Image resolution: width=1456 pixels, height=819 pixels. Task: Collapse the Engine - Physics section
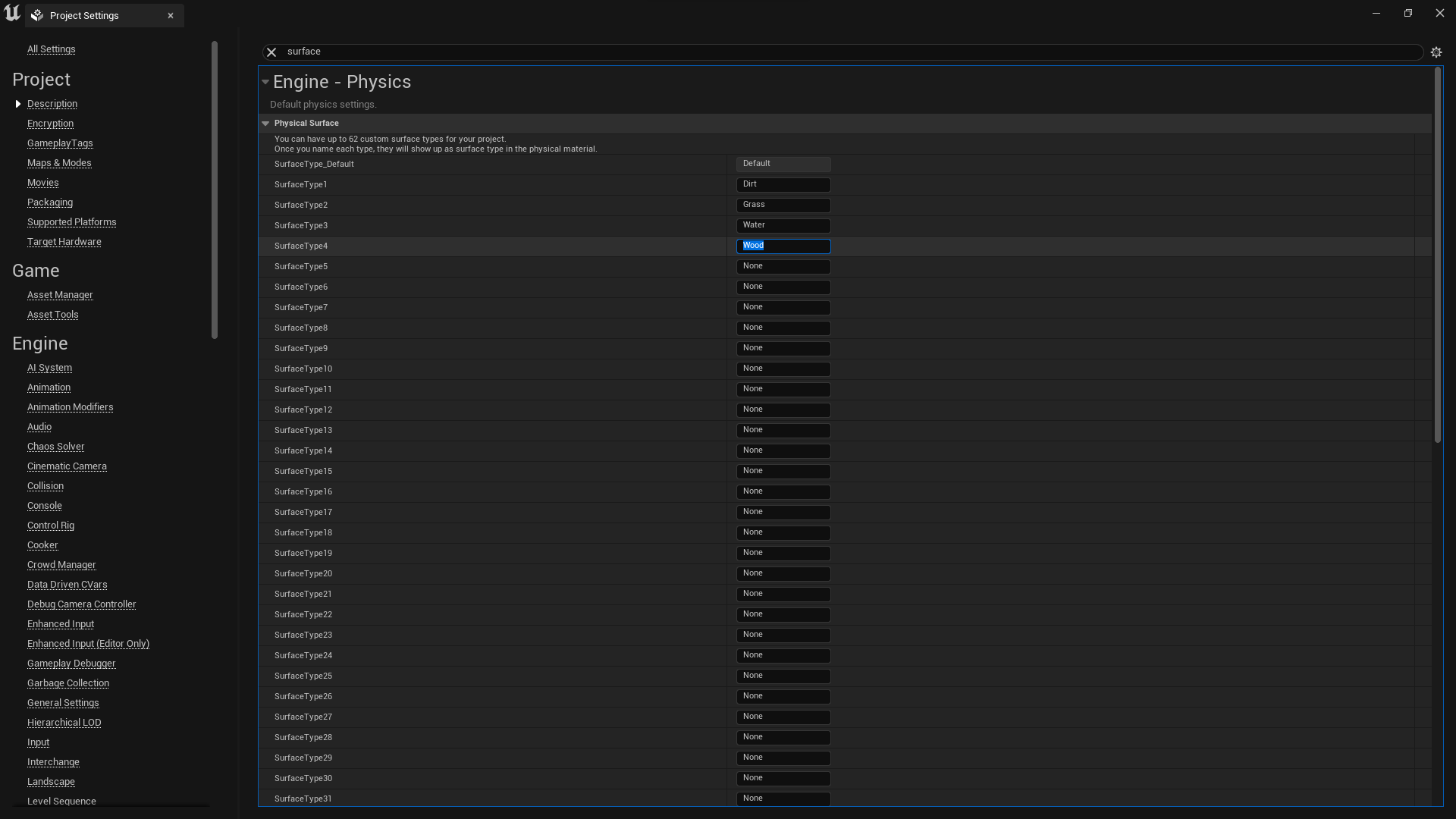click(x=265, y=82)
